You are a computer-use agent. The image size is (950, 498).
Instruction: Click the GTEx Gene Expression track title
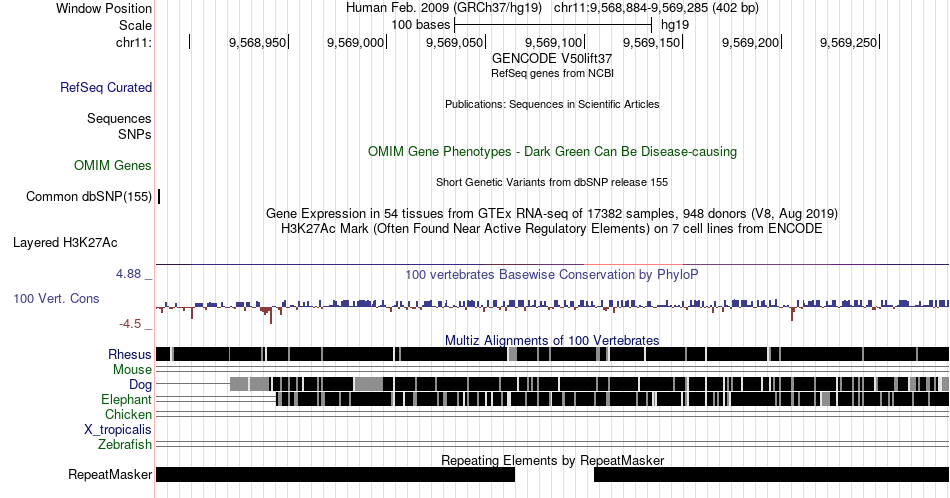tap(552, 213)
